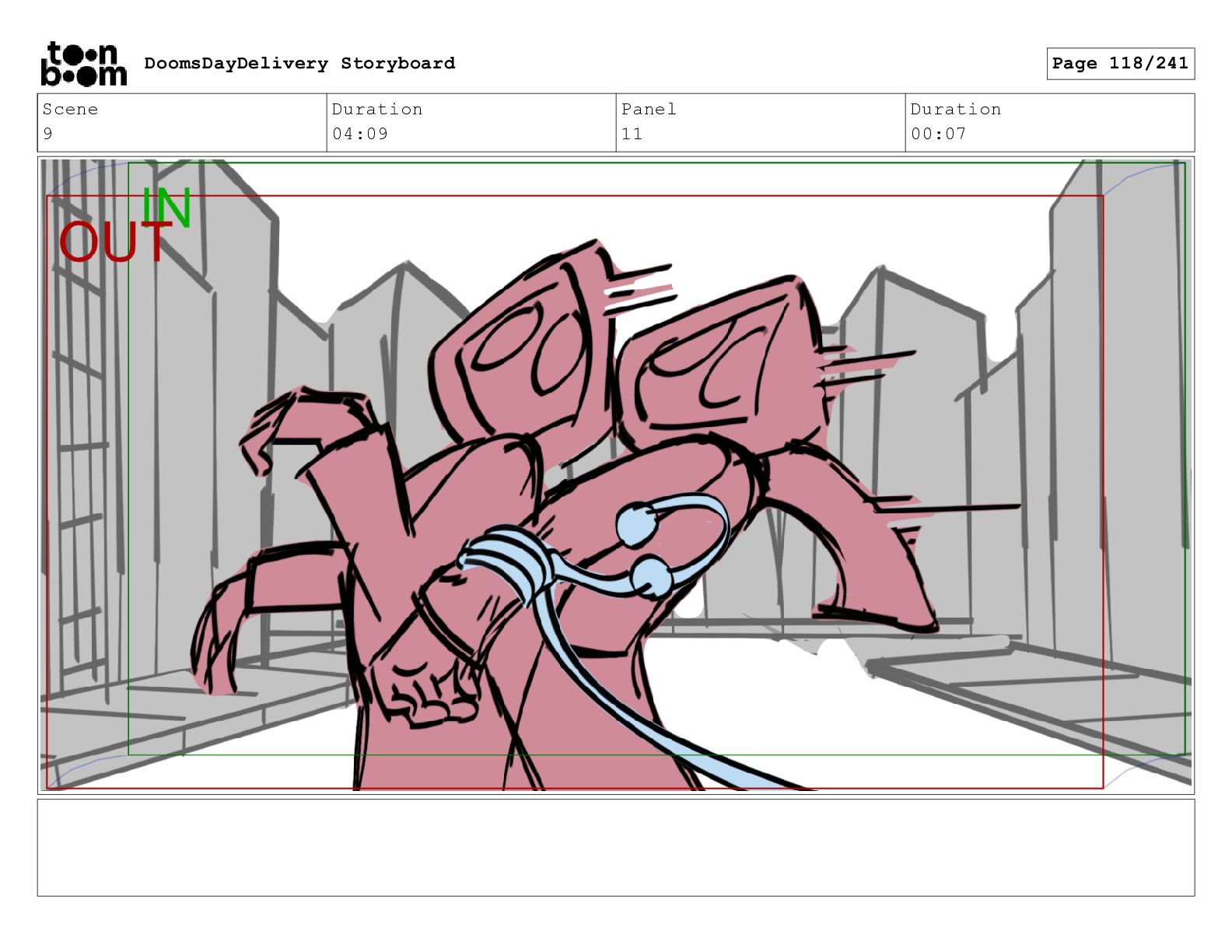Select the Panel header label
Image resolution: width=1232 pixels, height=952 pixels.
point(649,110)
